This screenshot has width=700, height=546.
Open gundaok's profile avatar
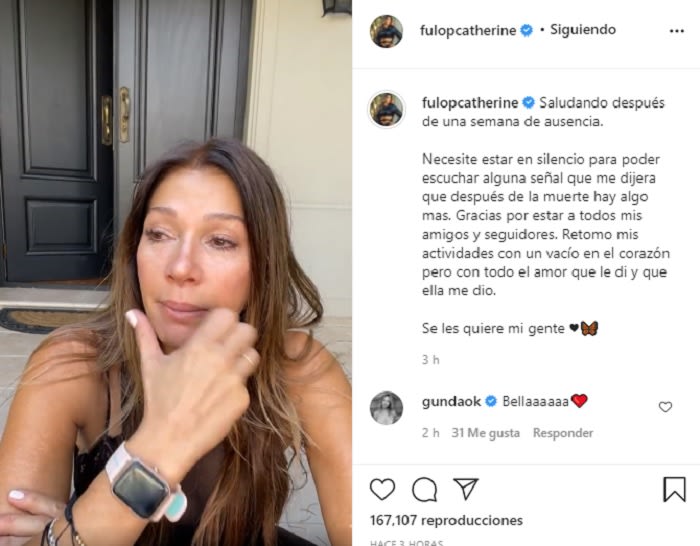point(386,408)
